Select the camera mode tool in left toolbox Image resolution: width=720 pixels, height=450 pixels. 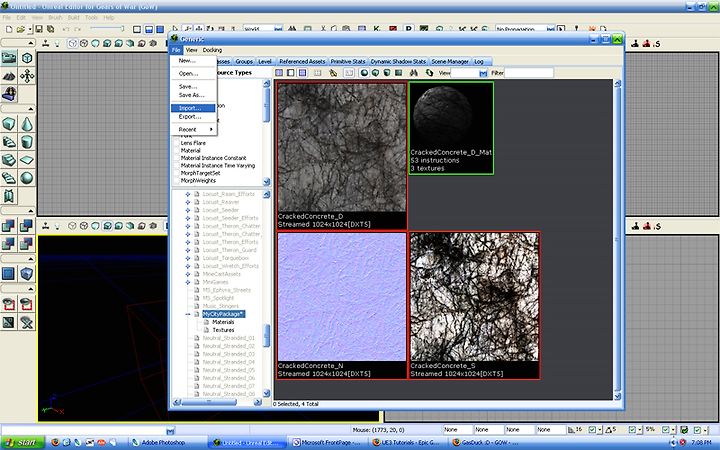click(9, 58)
